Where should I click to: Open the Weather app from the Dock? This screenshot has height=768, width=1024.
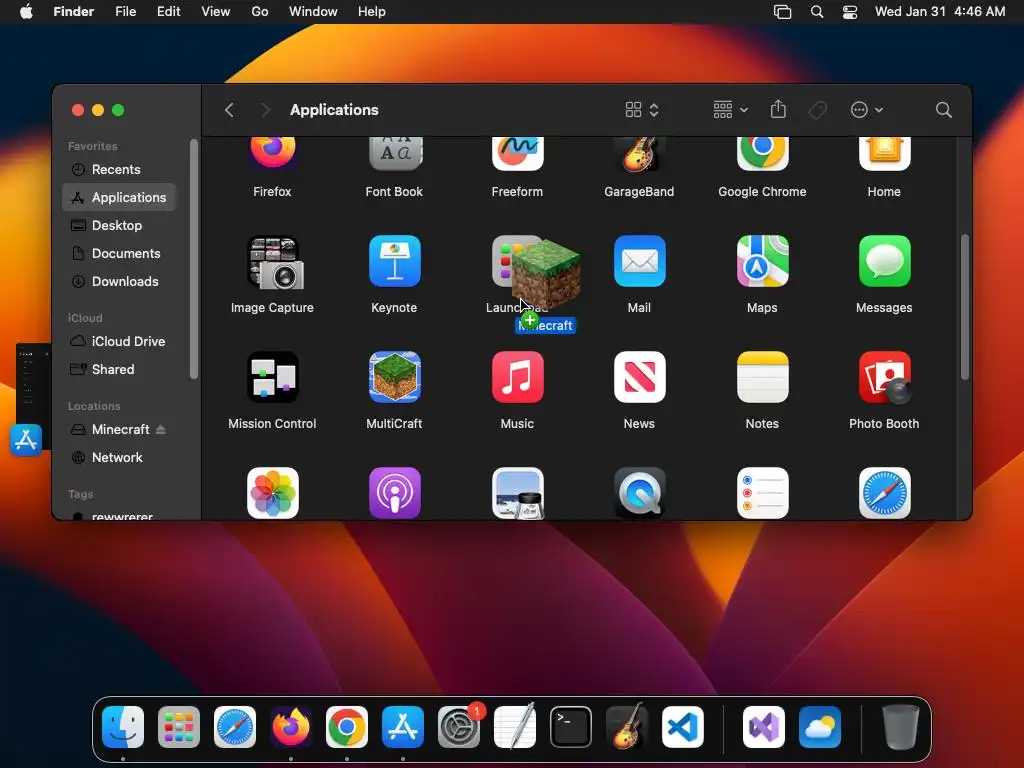tap(820, 727)
